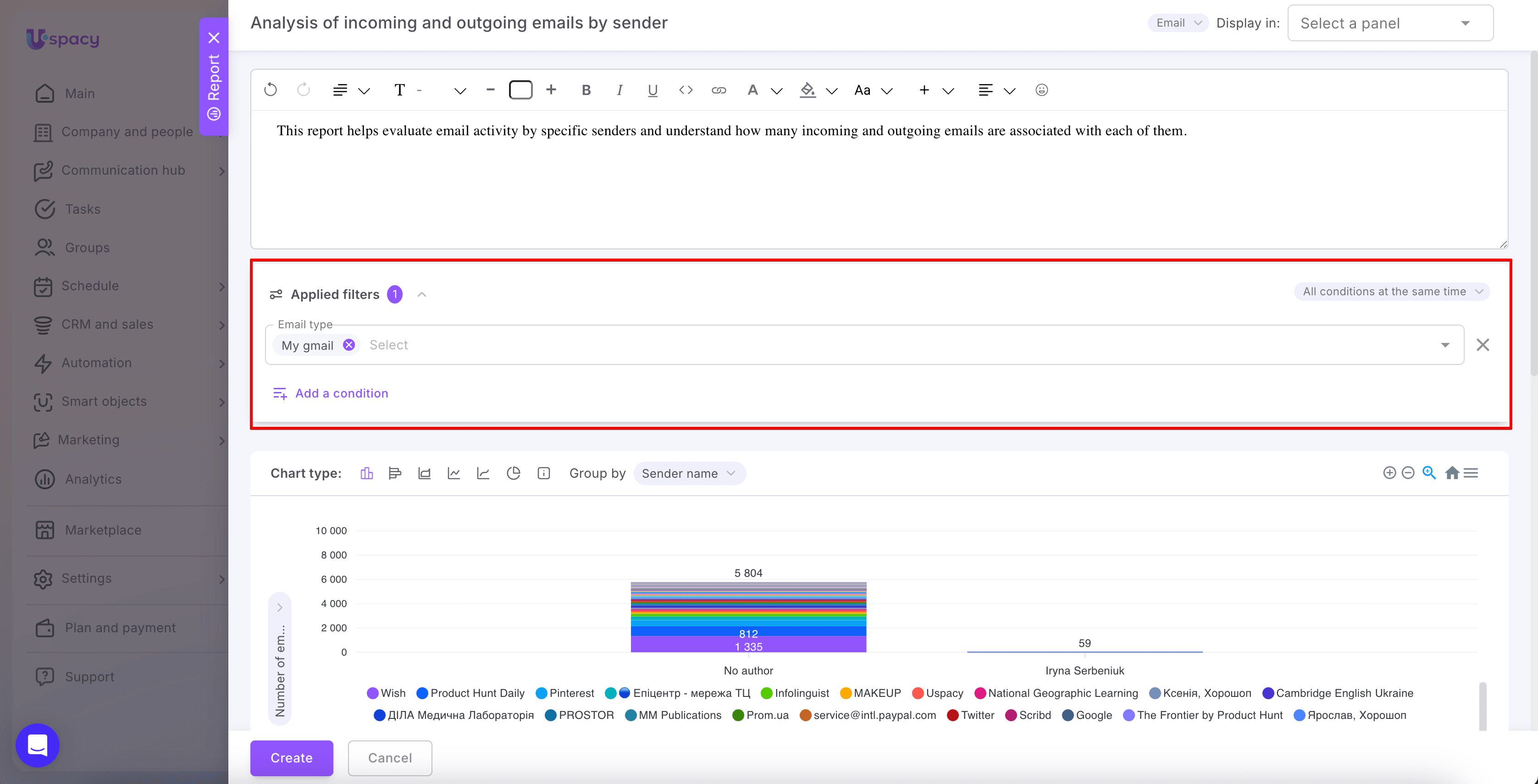This screenshot has height=784, width=1538.
Task: Open Analytics in sidebar
Action: pos(93,479)
